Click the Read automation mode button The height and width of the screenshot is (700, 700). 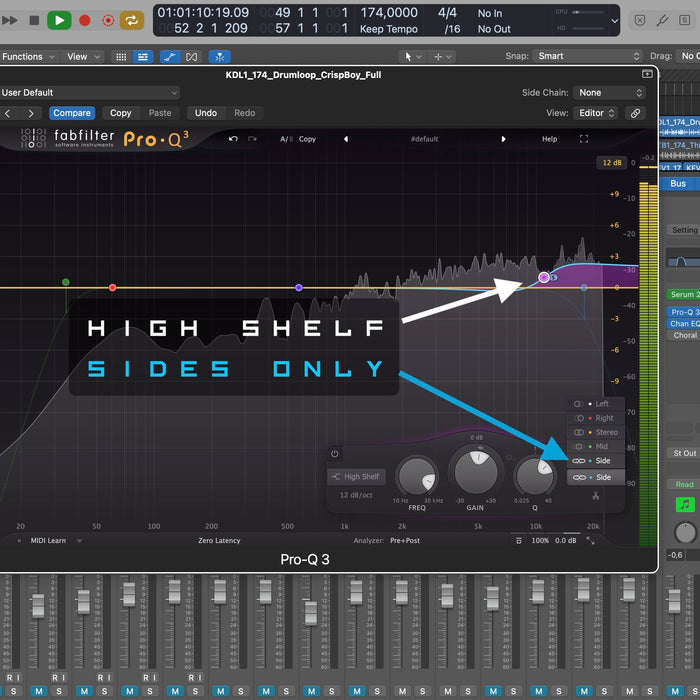pos(684,484)
